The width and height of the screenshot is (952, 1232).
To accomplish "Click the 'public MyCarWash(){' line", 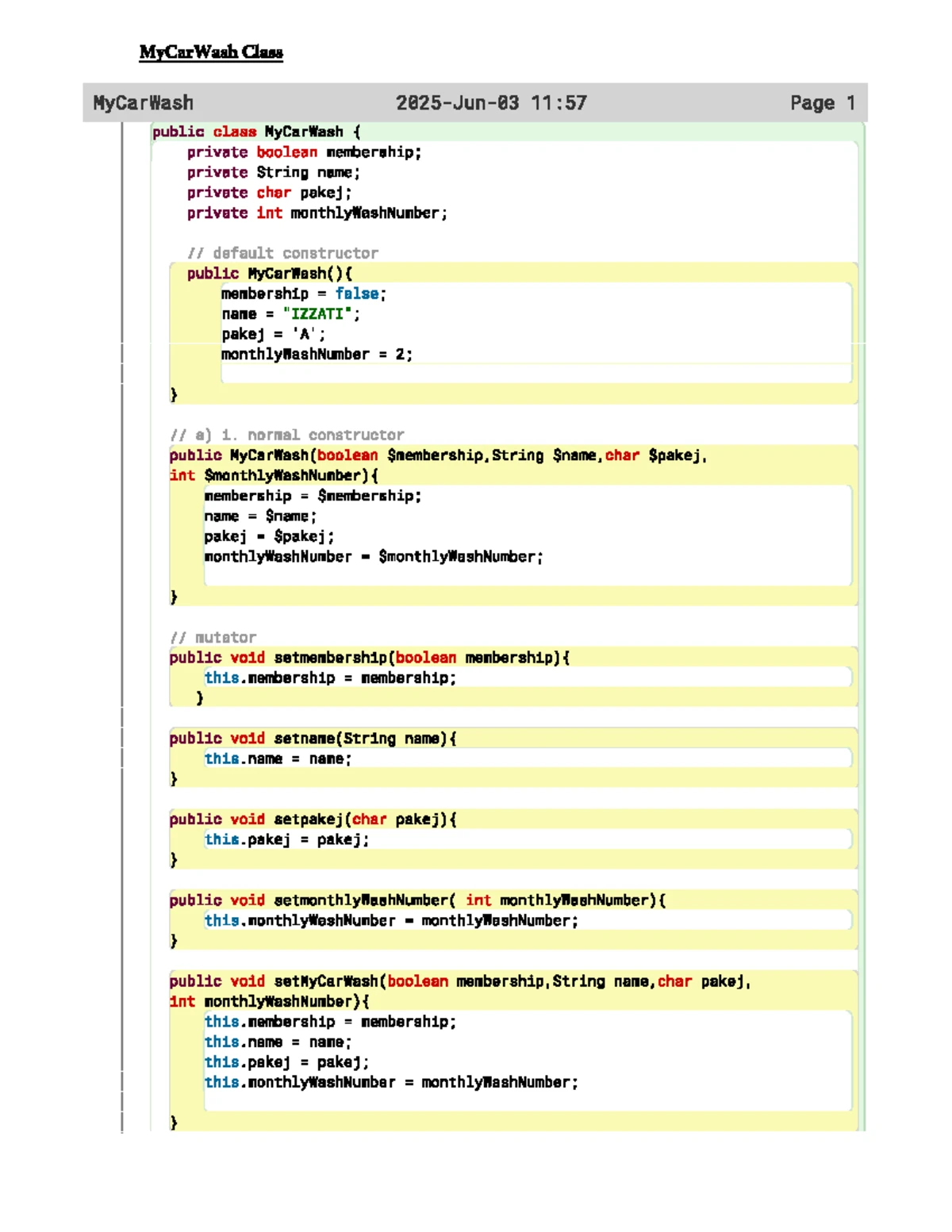I will coord(270,274).
